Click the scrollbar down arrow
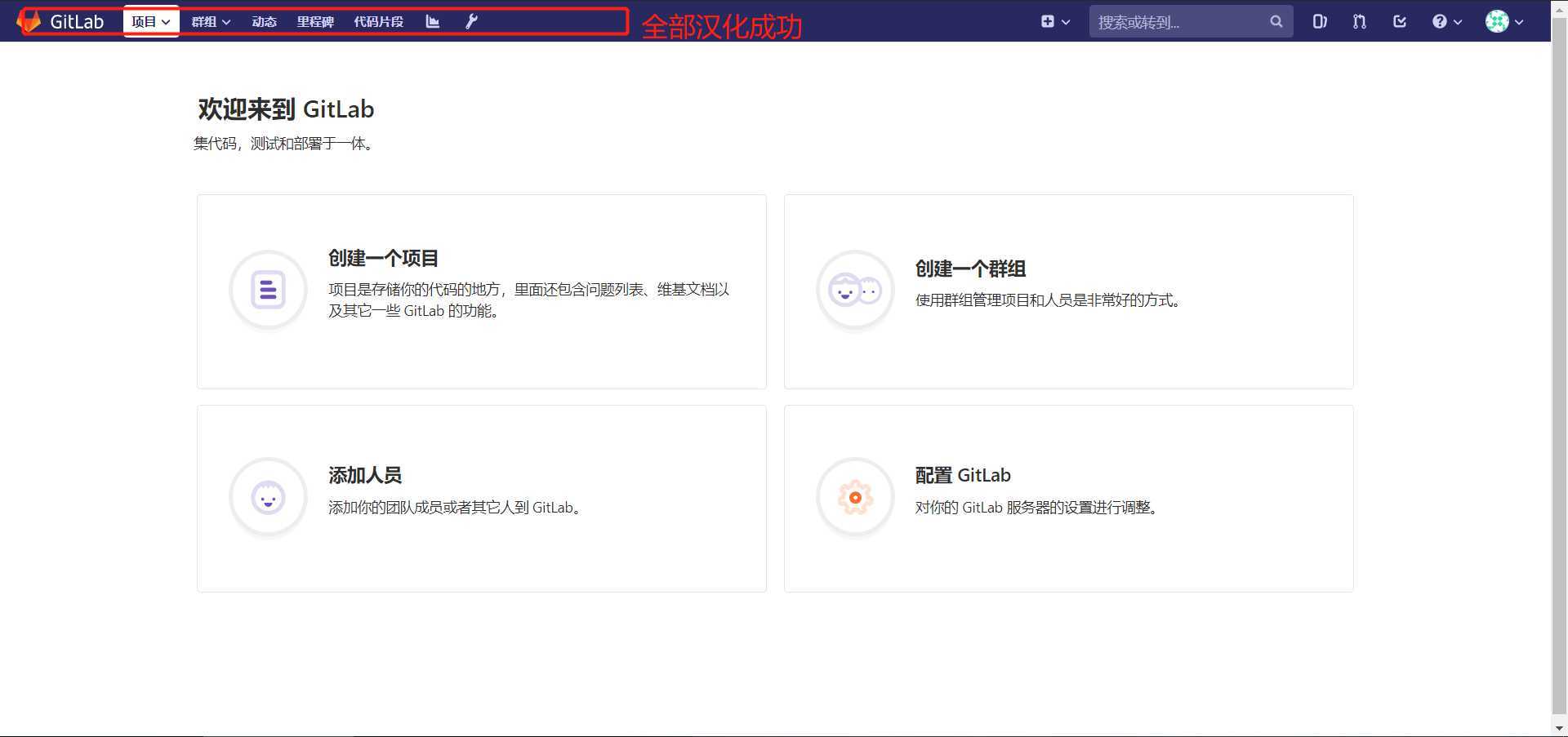 point(1559,728)
